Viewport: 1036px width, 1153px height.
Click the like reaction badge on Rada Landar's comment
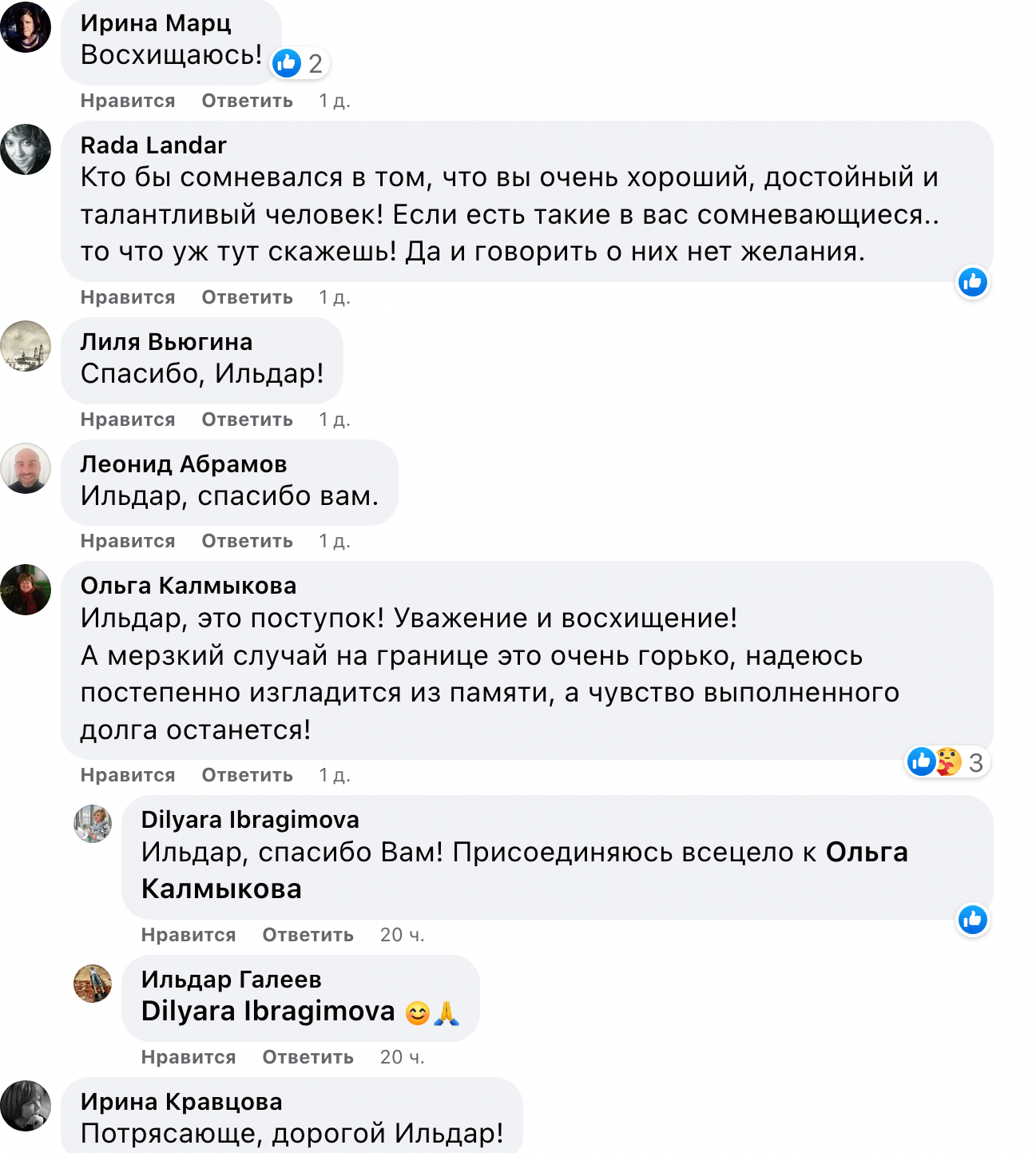tap(972, 282)
